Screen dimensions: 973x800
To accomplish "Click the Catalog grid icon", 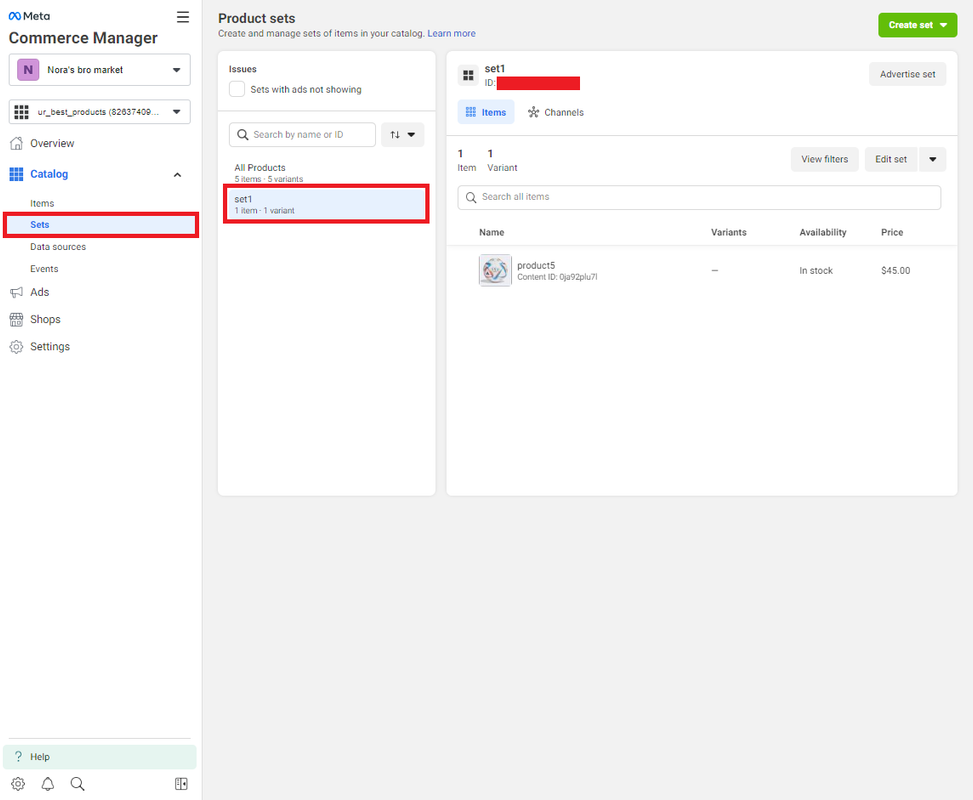I will [x=16, y=174].
